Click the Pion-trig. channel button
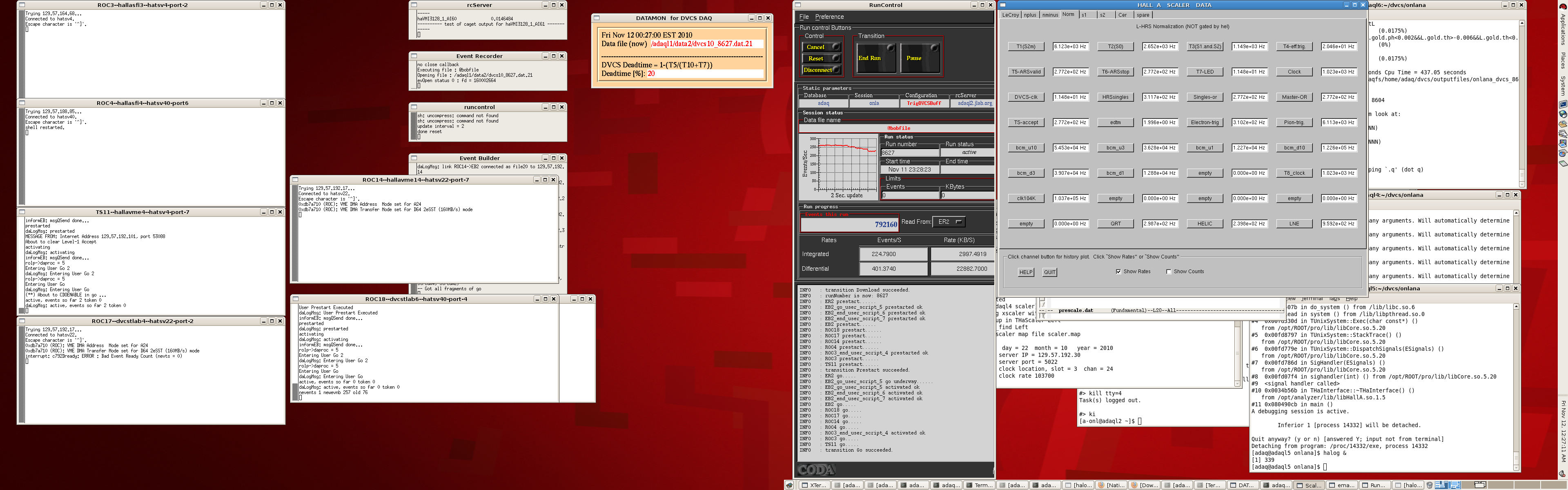The image size is (1568, 490). (1294, 122)
